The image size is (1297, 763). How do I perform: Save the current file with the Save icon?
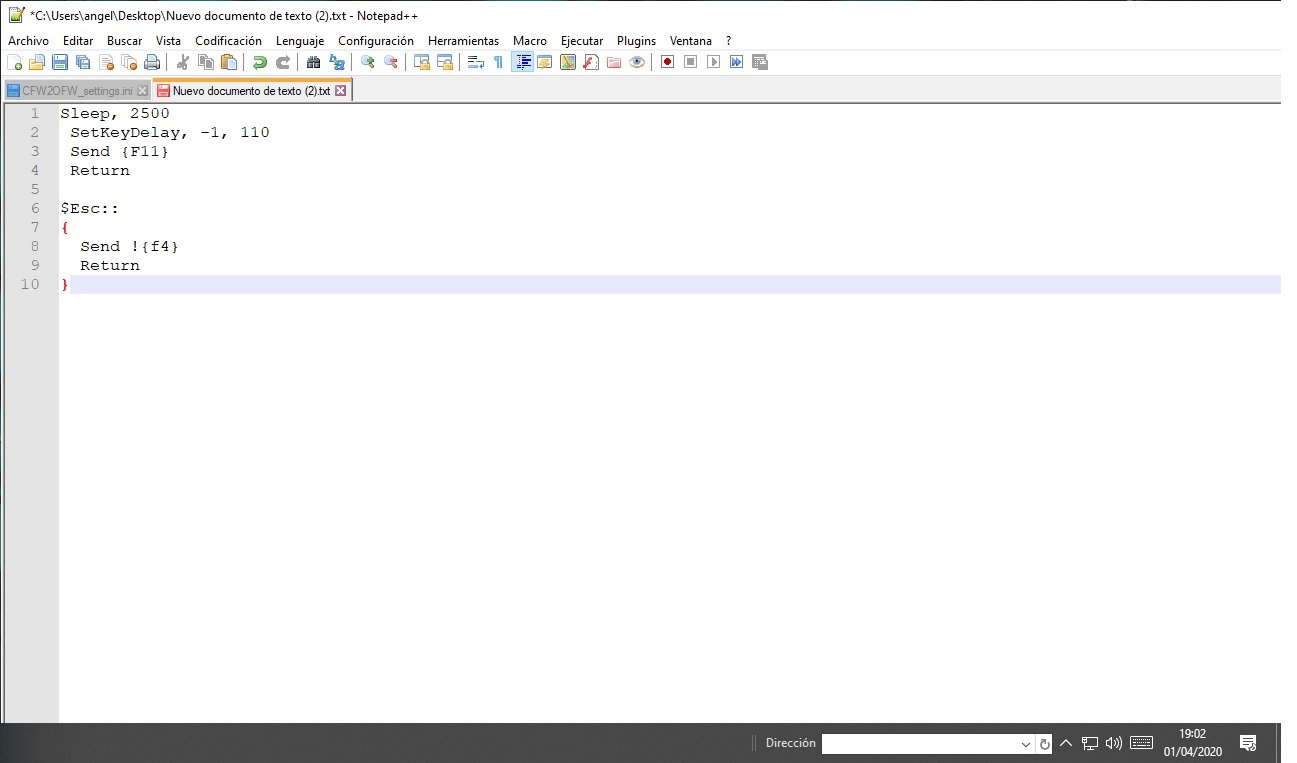[x=60, y=62]
